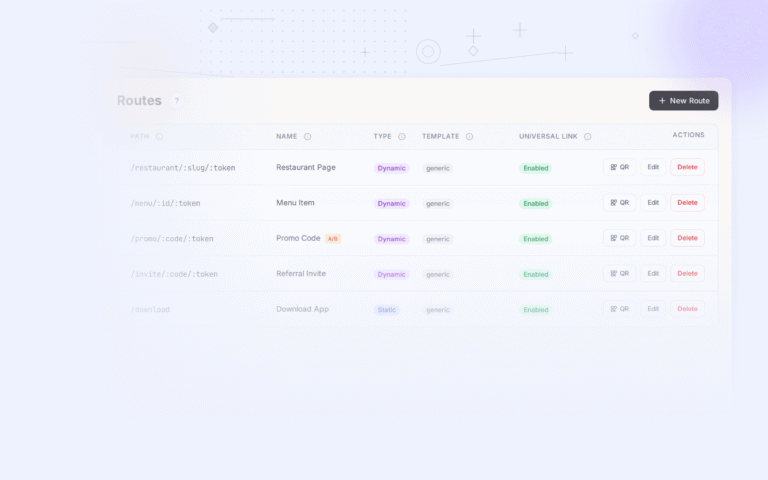Show QR code for Promo Code route
768x480 pixels.
click(x=619, y=238)
